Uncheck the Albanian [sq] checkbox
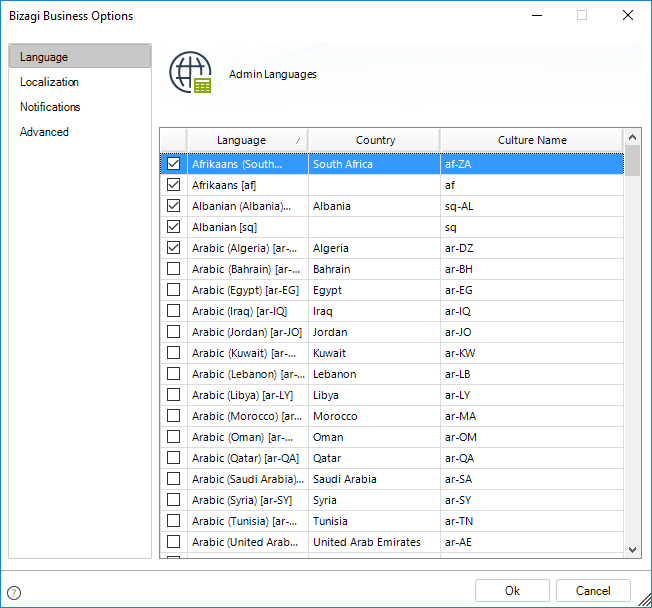The width and height of the screenshot is (652, 608). point(173,226)
